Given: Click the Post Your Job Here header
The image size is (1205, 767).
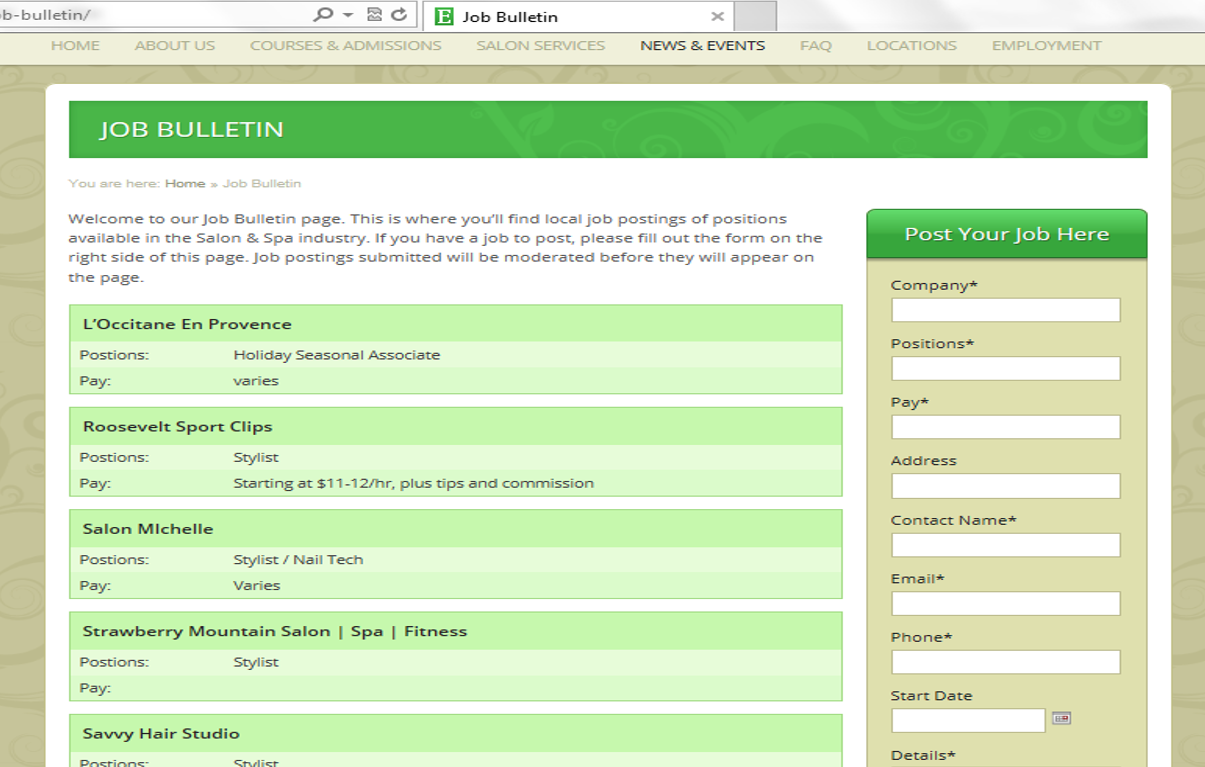Looking at the screenshot, I should [1006, 234].
